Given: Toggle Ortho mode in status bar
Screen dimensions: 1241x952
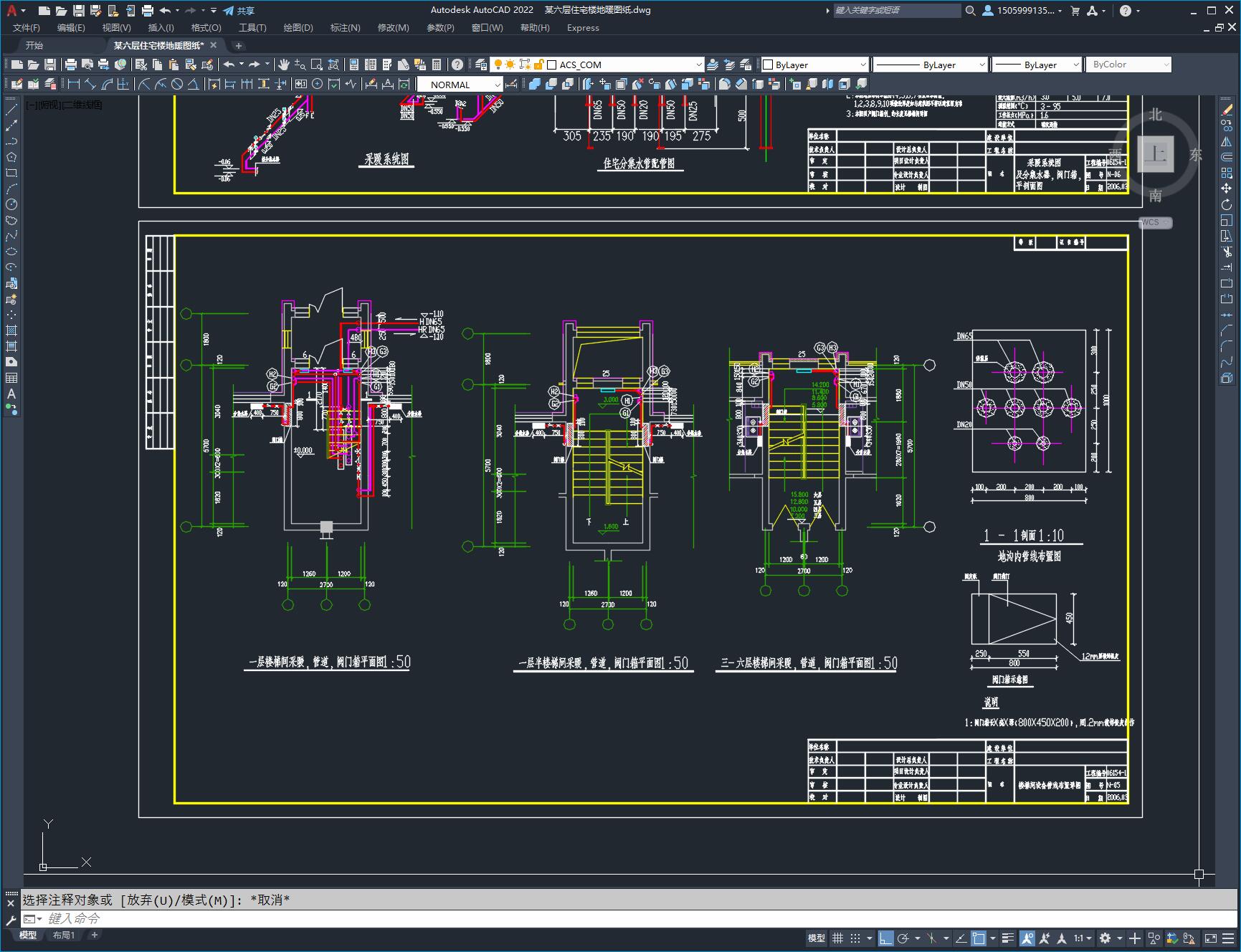Looking at the screenshot, I should point(886,938).
